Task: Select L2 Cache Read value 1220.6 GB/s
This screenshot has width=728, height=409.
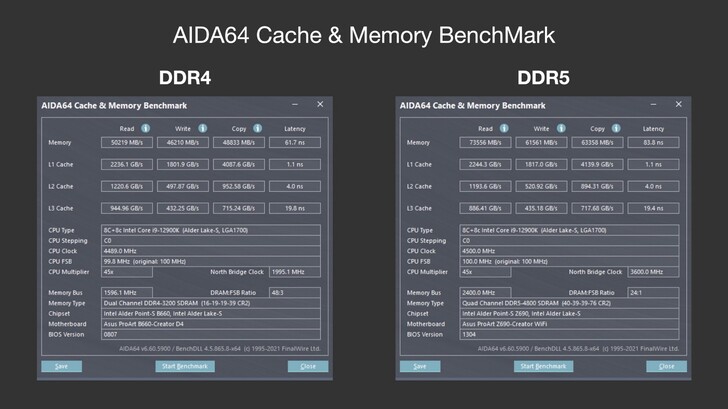Action: coord(127,186)
